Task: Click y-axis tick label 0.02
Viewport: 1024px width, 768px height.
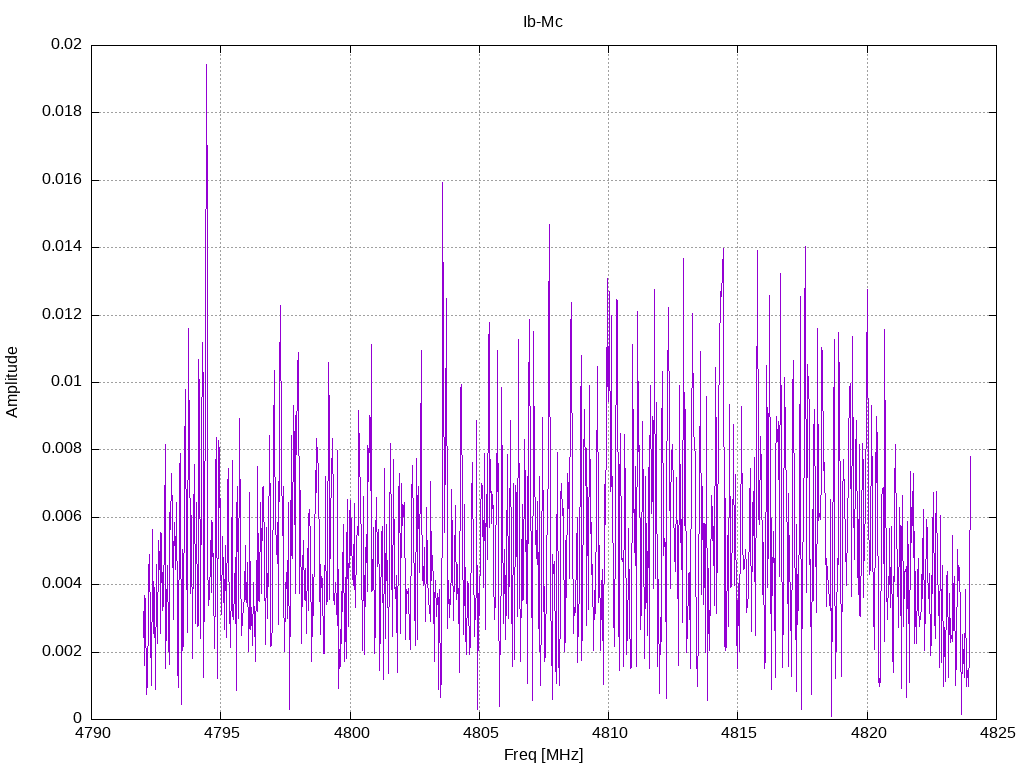Action: [x=67, y=44]
